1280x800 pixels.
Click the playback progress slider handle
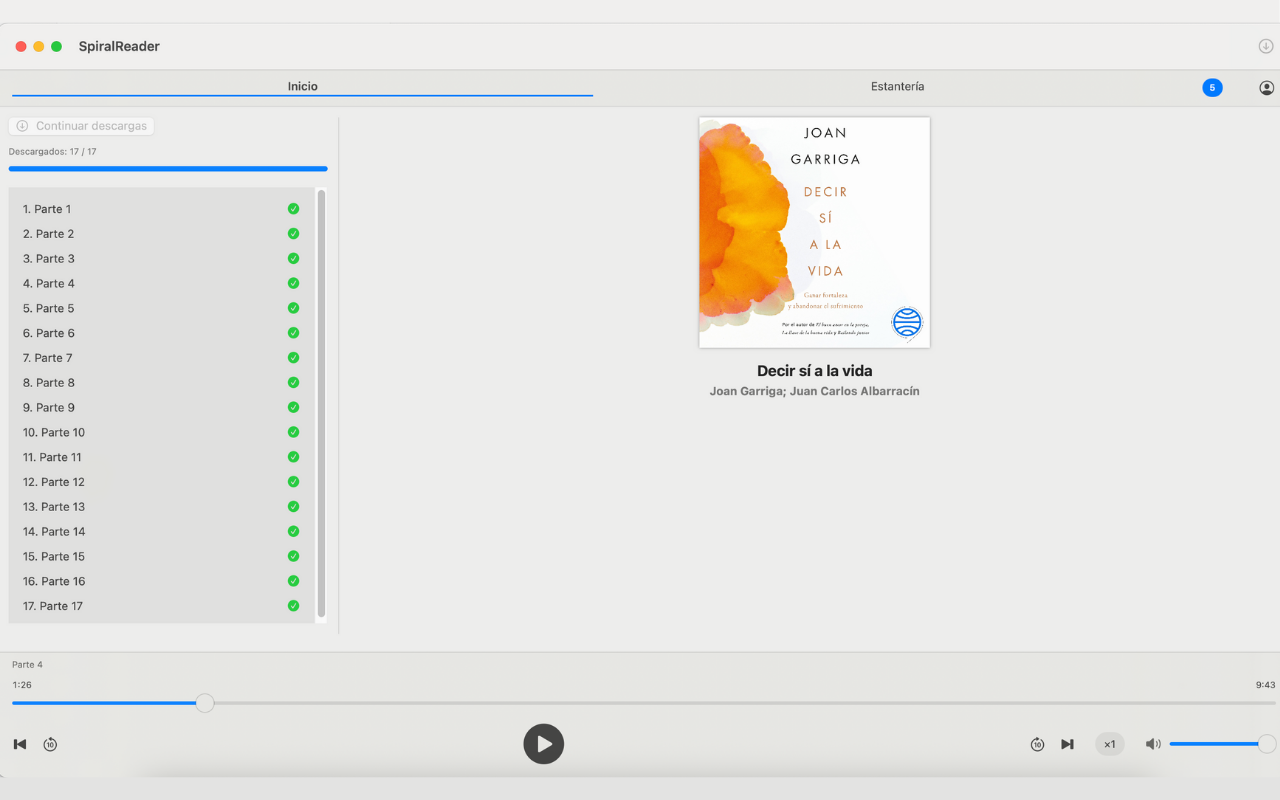click(205, 703)
